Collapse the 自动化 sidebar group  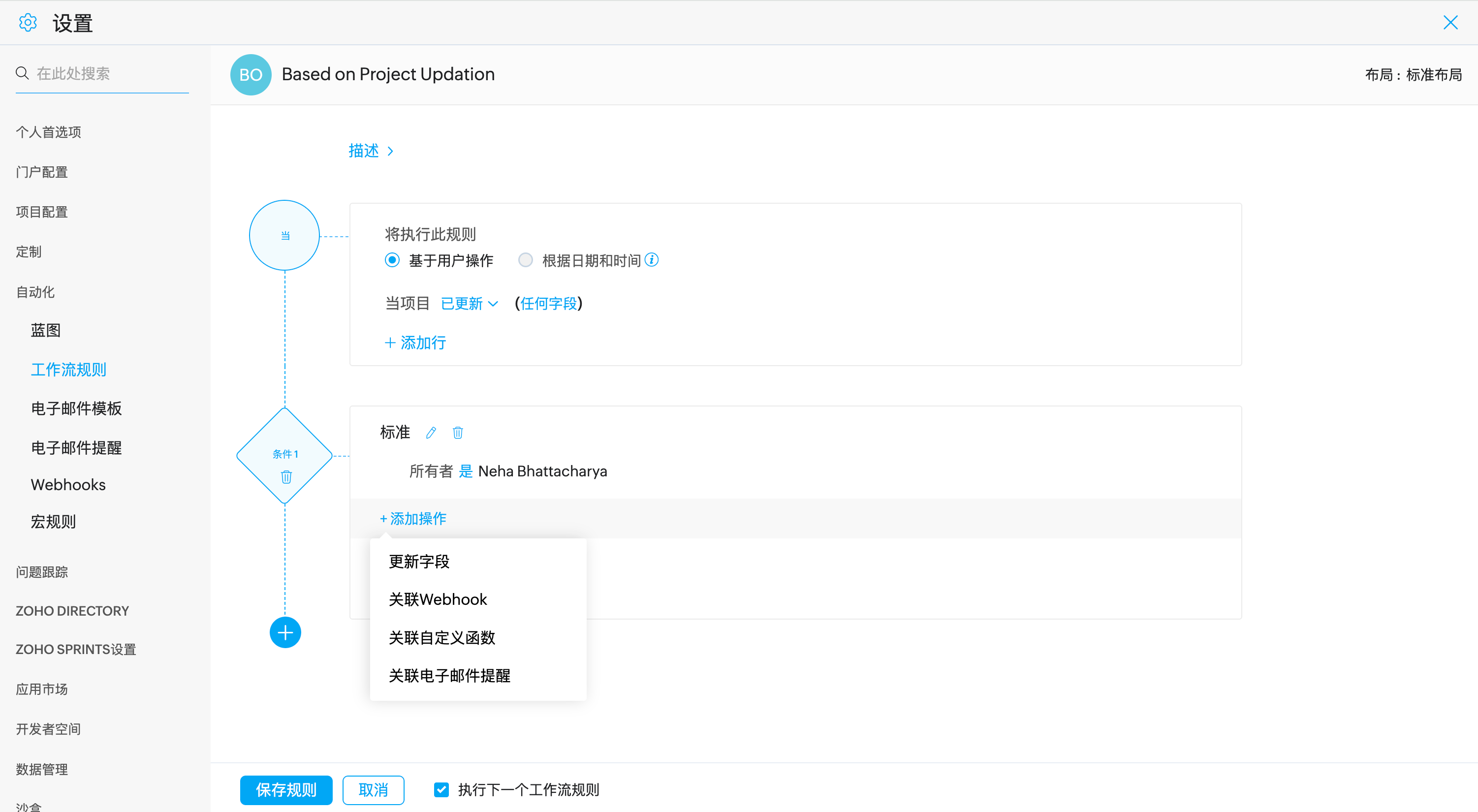pos(35,292)
